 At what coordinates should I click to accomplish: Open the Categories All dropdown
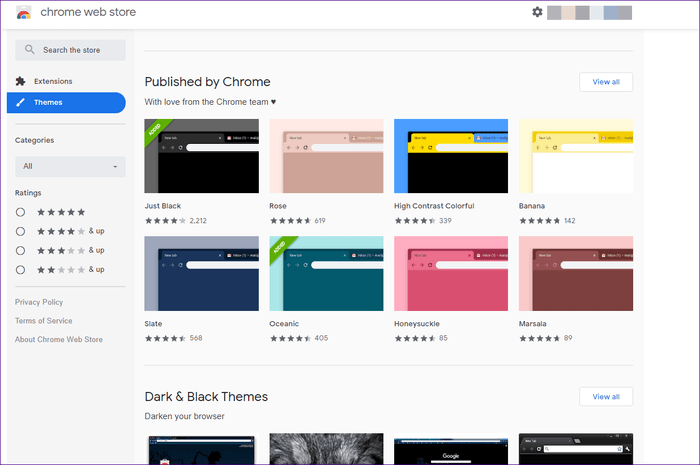71,166
